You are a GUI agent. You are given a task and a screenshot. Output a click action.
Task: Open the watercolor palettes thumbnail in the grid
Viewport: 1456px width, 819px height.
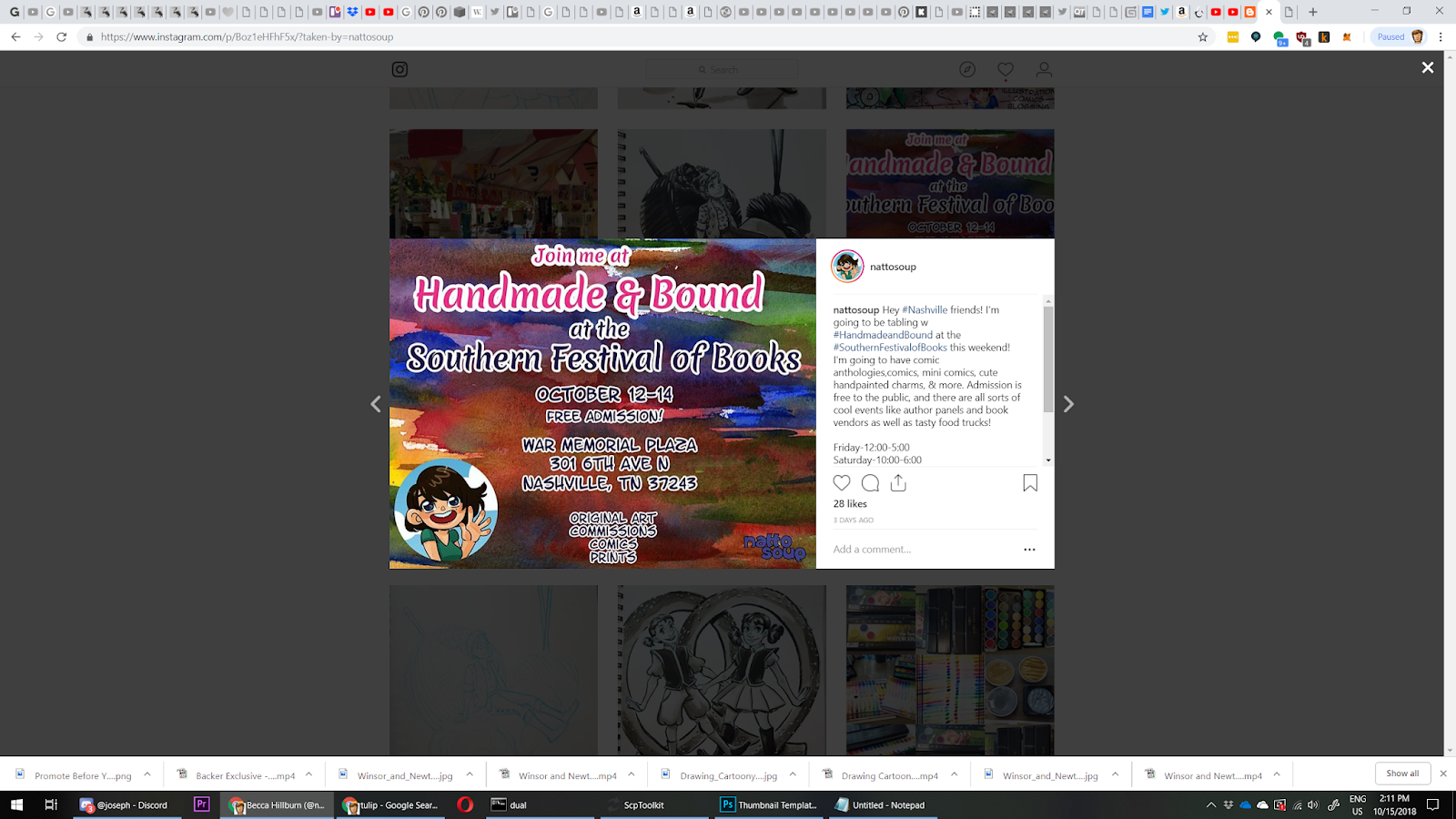pyautogui.click(x=950, y=670)
